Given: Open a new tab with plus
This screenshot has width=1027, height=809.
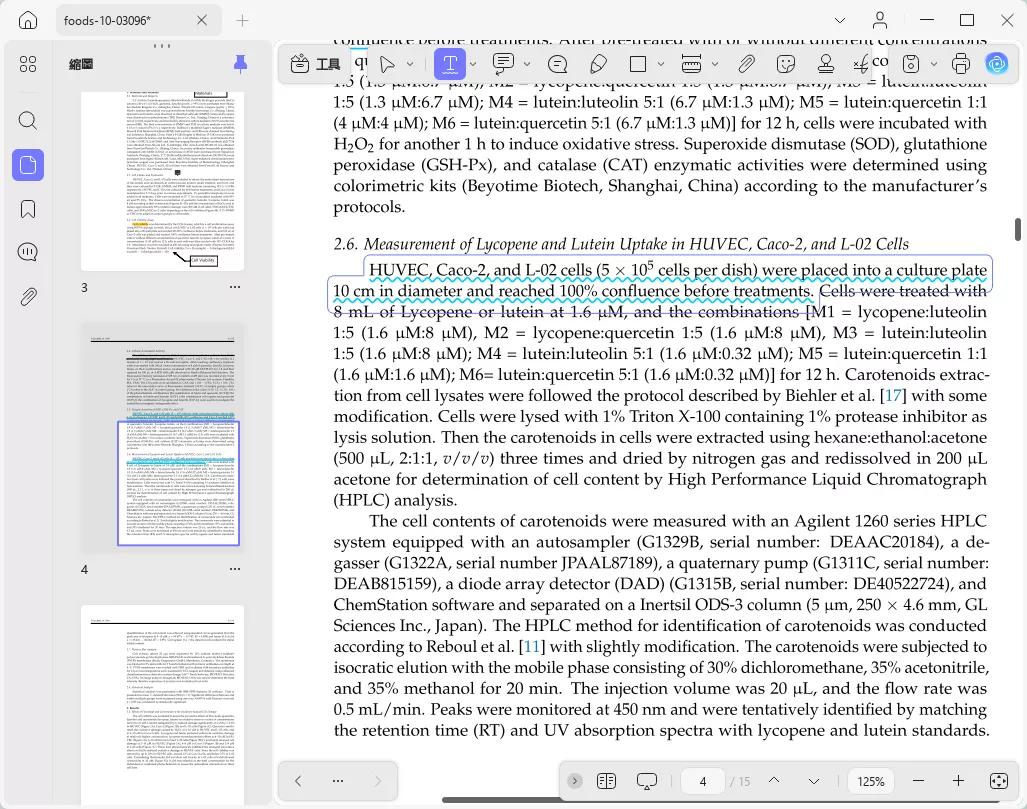Looking at the screenshot, I should tap(242, 20).
